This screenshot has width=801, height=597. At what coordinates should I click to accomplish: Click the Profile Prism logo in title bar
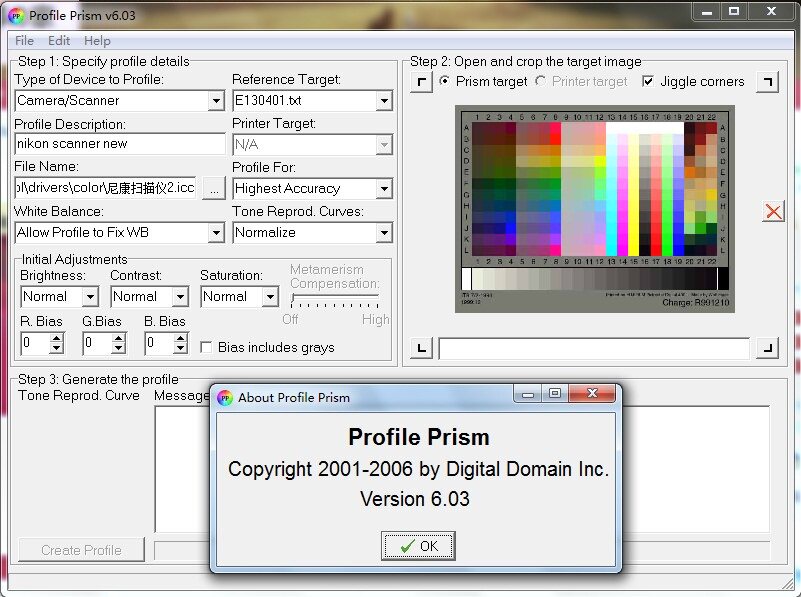16,16
